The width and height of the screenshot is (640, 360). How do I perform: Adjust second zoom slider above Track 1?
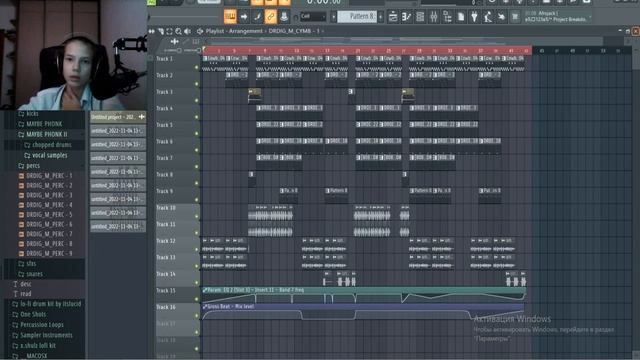[x=193, y=50]
